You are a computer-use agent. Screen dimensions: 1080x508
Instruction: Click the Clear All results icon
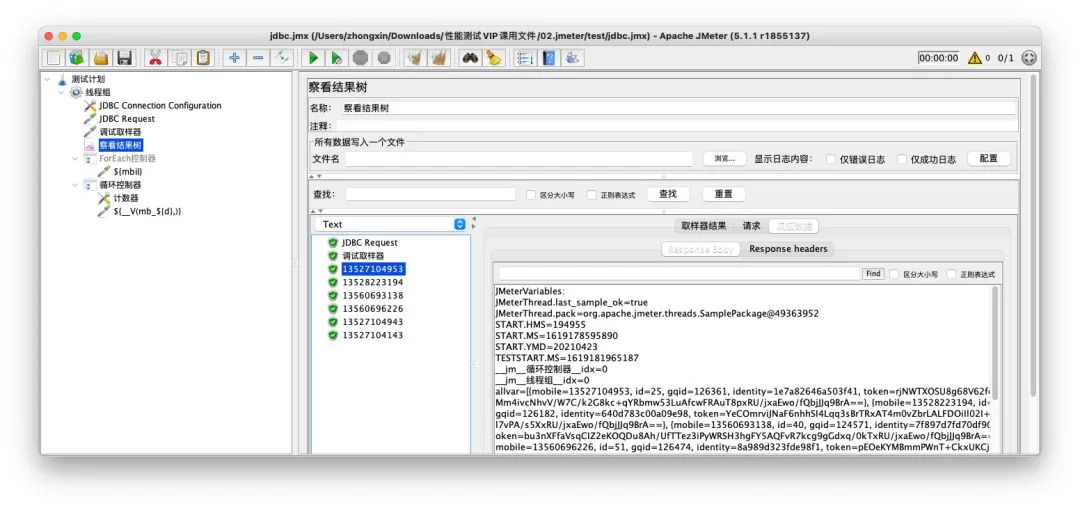[x=438, y=58]
